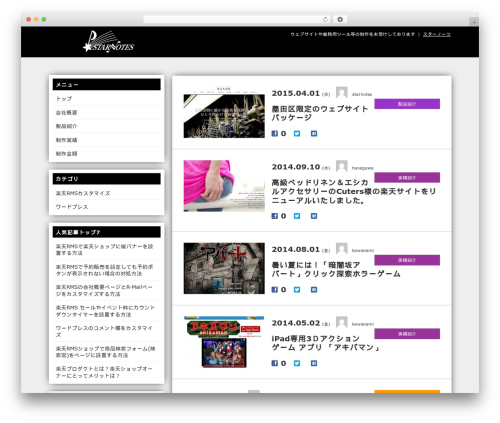Open post about Cuters 楽天サイト renewal
The width and height of the screenshot is (500, 423).
point(354,191)
